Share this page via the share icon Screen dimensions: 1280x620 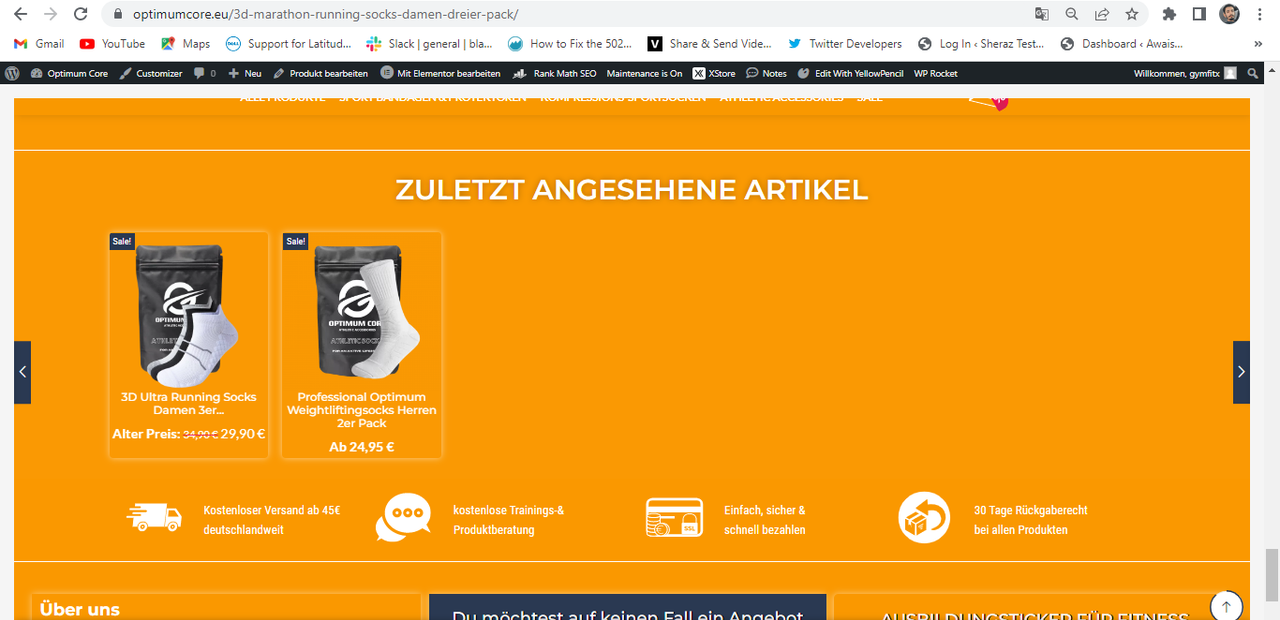pos(1102,15)
